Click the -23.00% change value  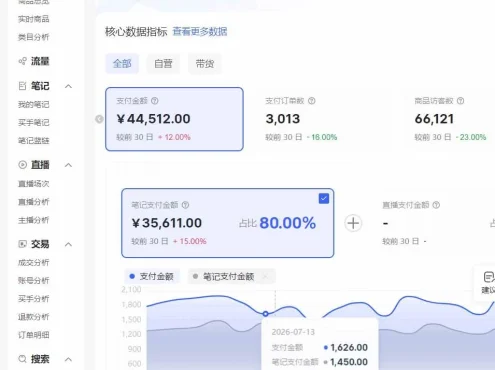click(x=471, y=137)
